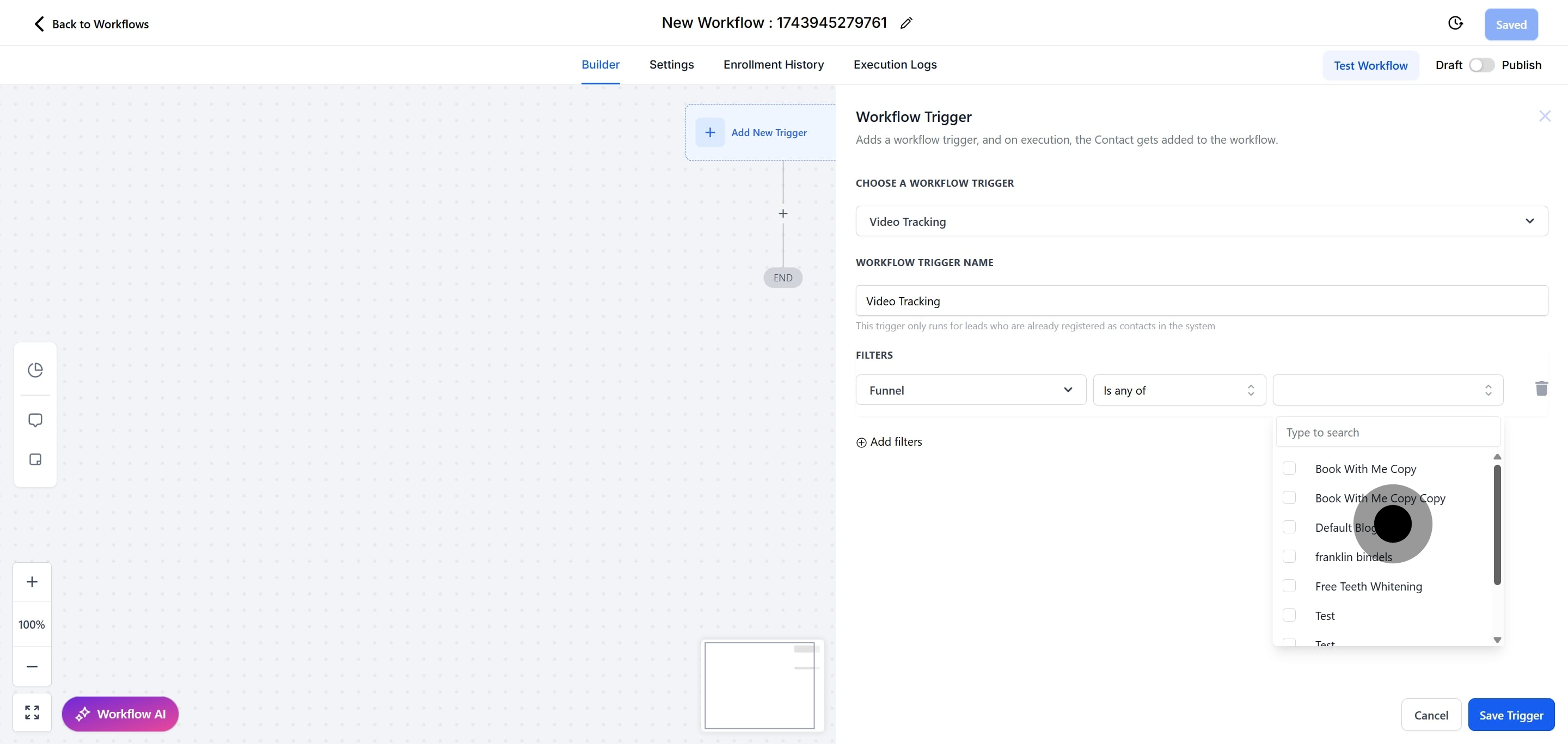Open the stats pie chart icon in the canvas toolbar
Screen dimensions: 1568x744
coord(35,369)
